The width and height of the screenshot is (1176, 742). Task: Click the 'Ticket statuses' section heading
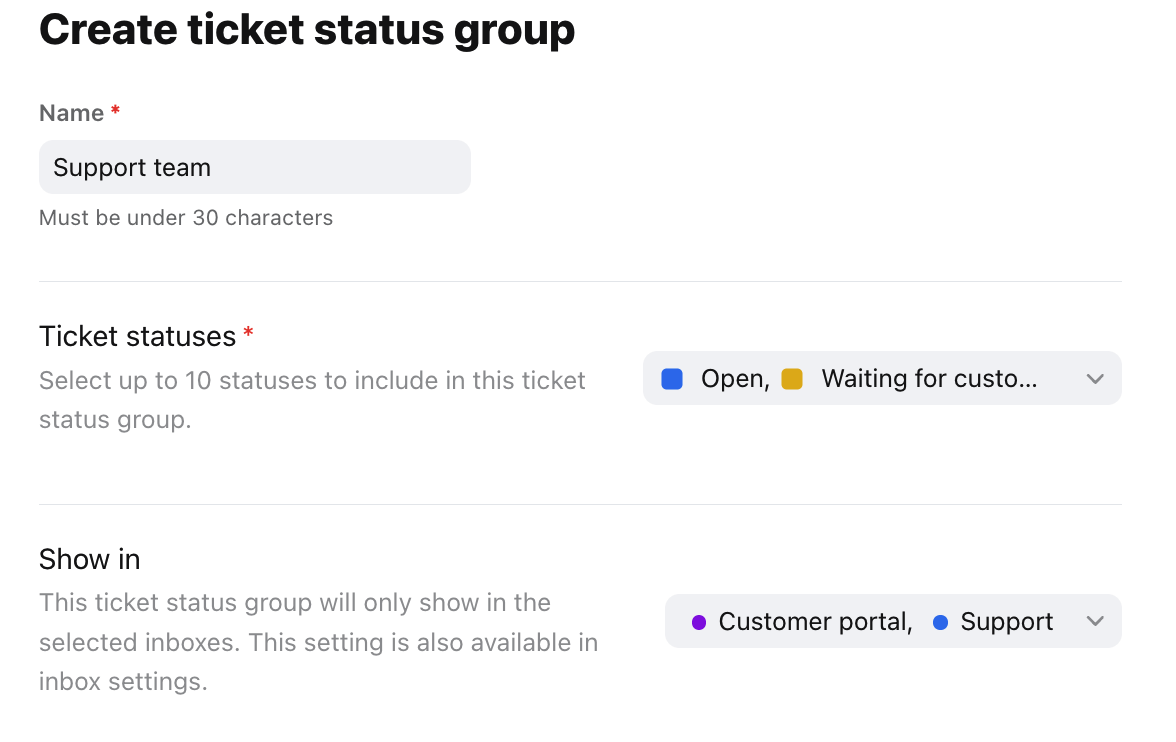pos(137,336)
